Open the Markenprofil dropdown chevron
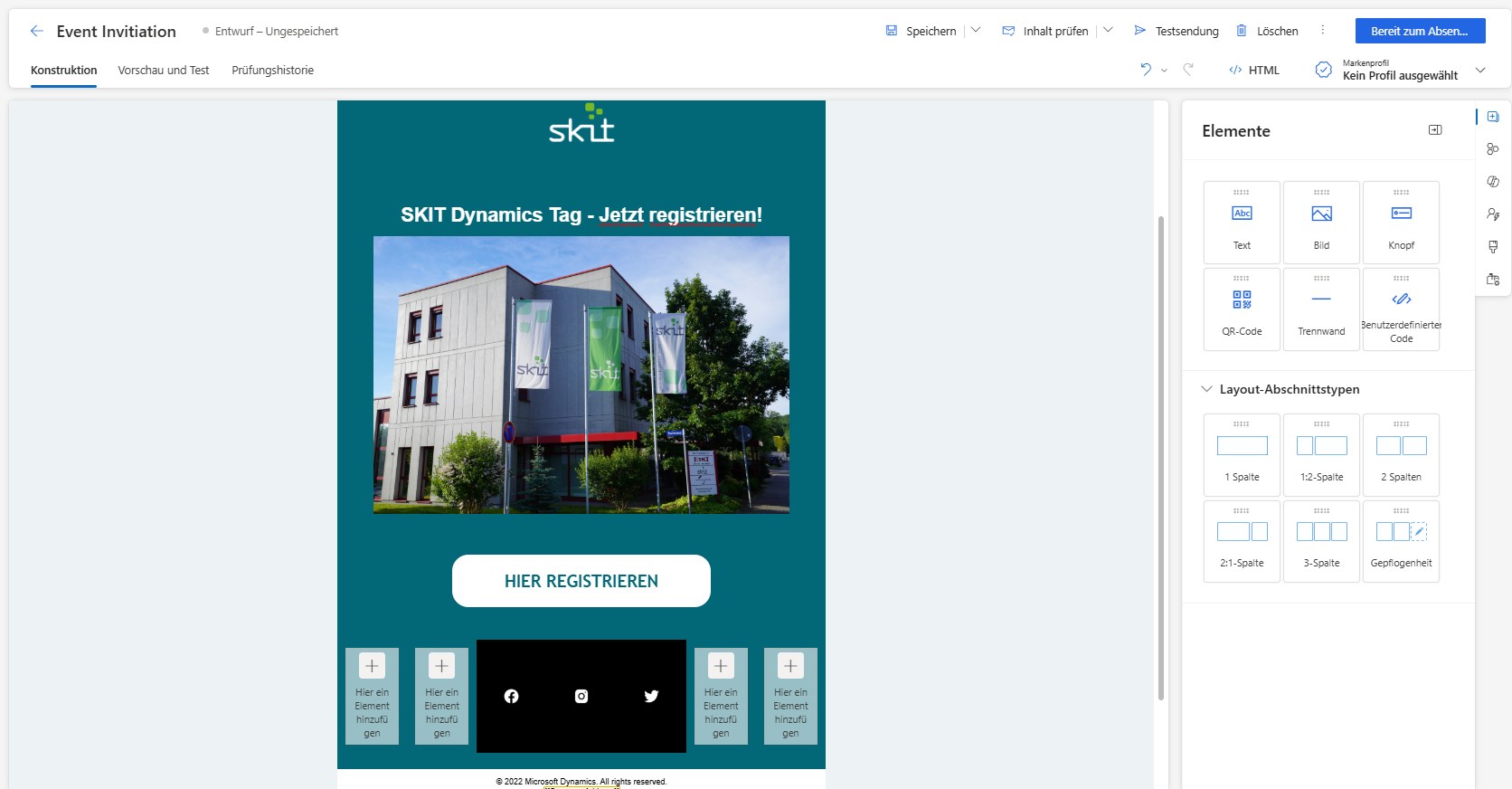This screenshot has height=789, width=1512. click(x=1480, y=71)
